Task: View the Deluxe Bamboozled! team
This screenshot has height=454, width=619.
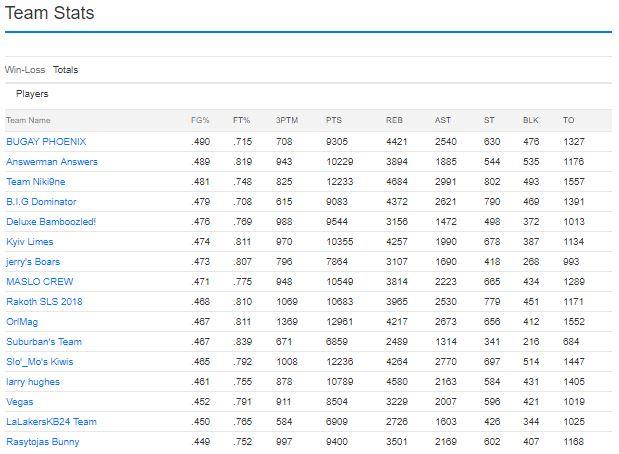Action: click(51, 222)
